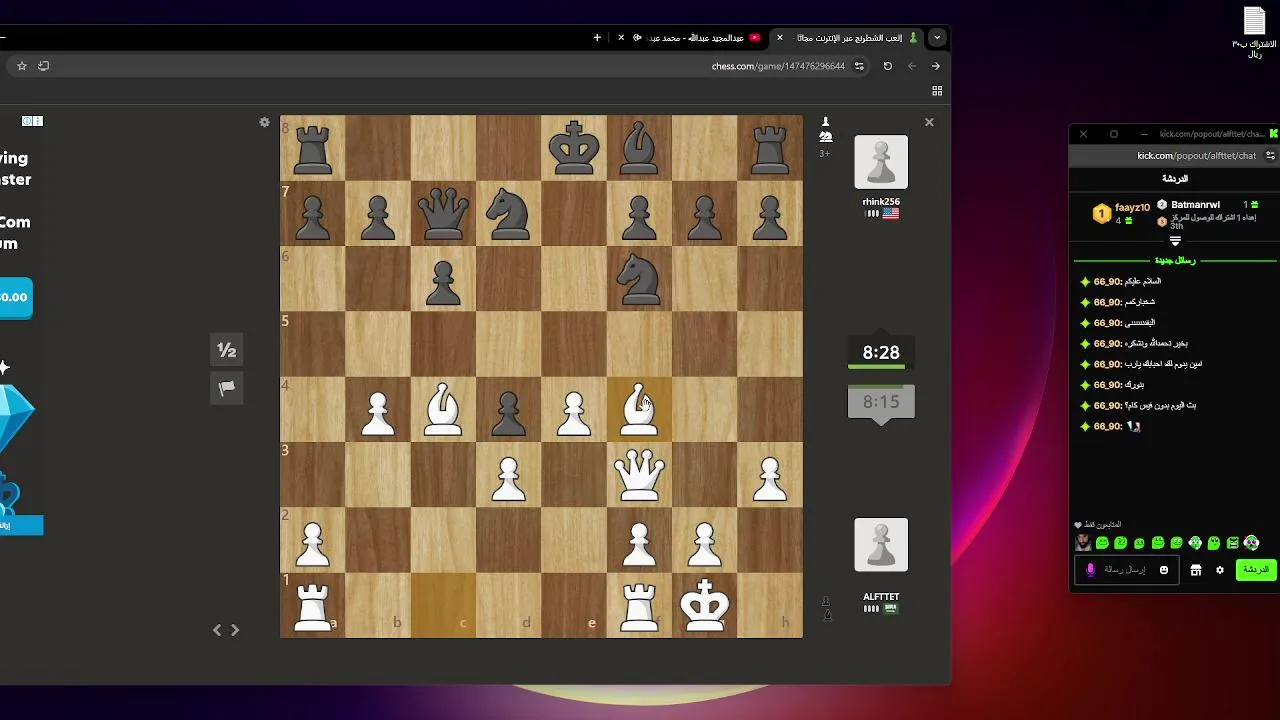Bookmark page with the star icon
The width and height of the screenshot is (1280, 720).
22,66
